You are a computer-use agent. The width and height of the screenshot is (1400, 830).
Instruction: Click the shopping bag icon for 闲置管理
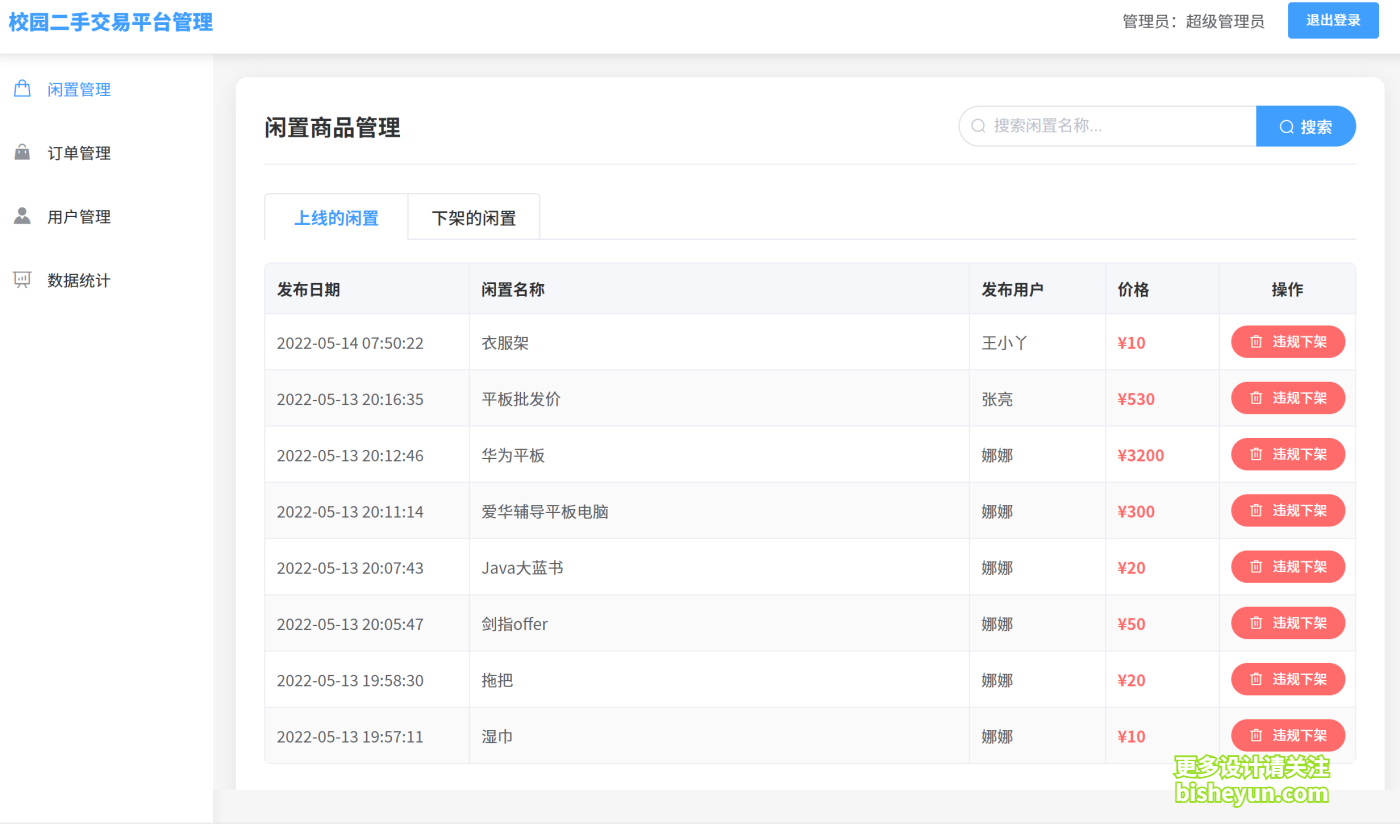click(x=22, y=89)
